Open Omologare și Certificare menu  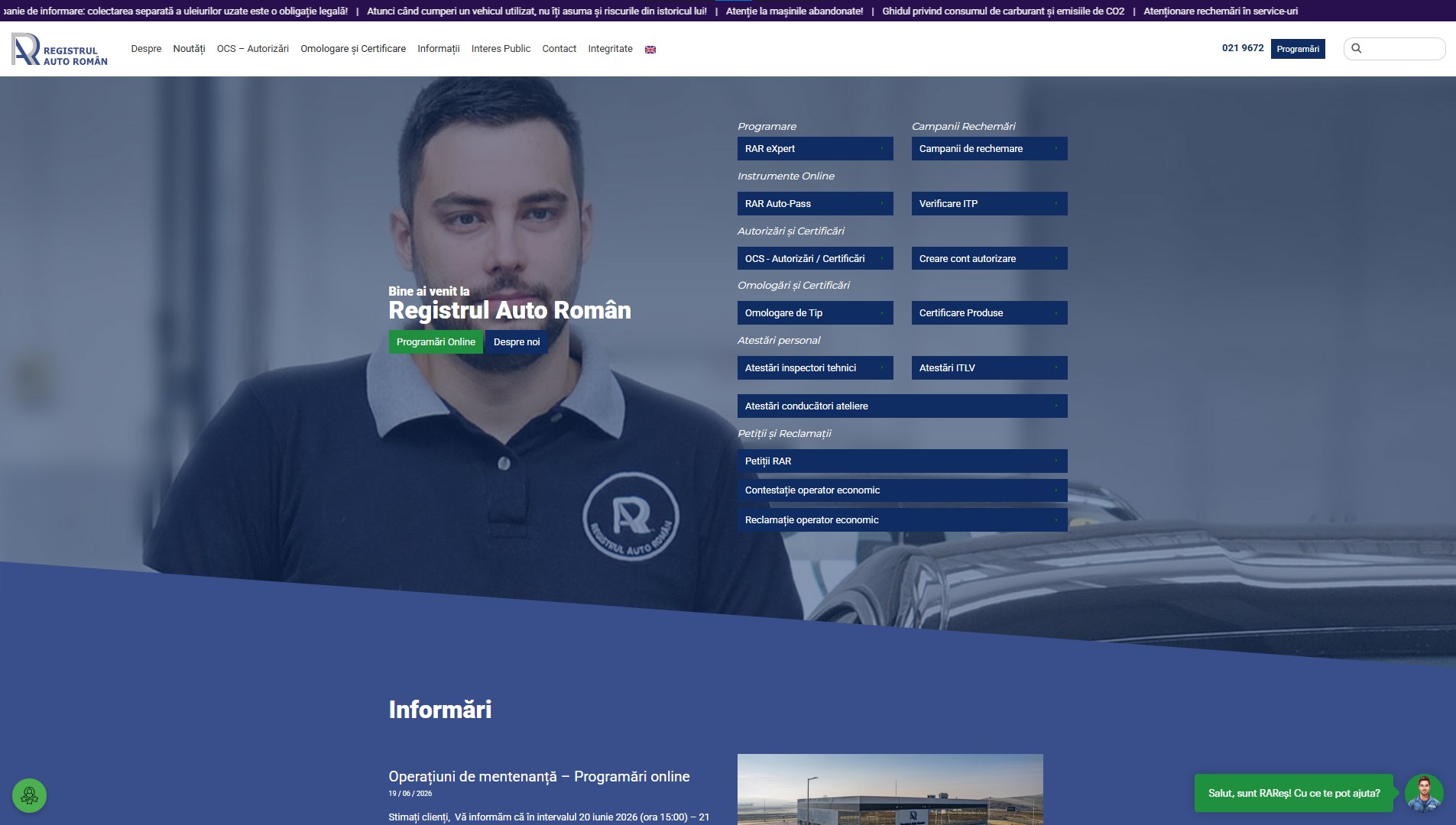tap(353, 49)
